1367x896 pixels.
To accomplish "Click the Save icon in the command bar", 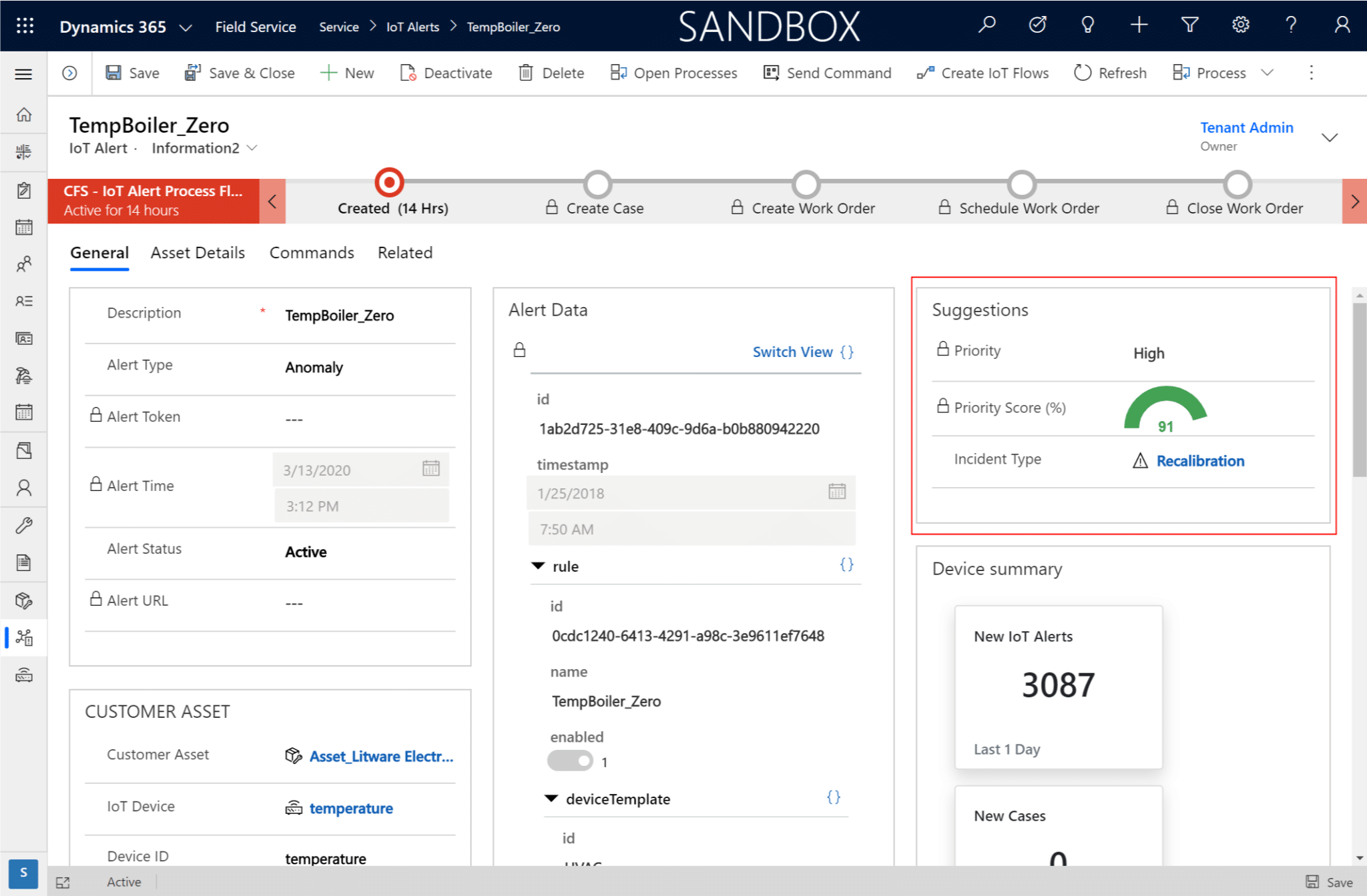I will pos(115,73).
